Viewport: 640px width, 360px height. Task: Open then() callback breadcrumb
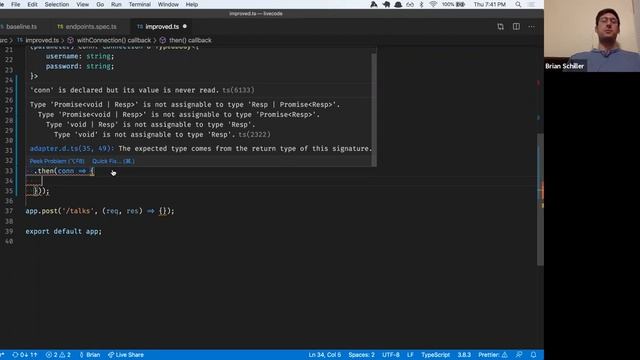(x=190, y=40)
